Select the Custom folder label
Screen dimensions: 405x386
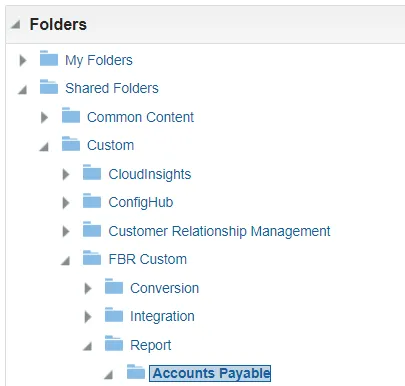point(111,145)
